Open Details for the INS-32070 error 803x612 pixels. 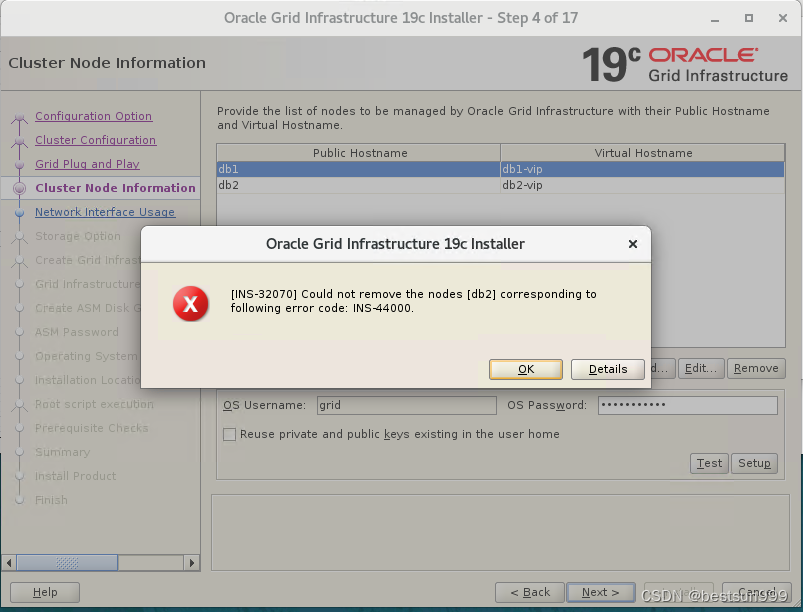click(607, 369)
